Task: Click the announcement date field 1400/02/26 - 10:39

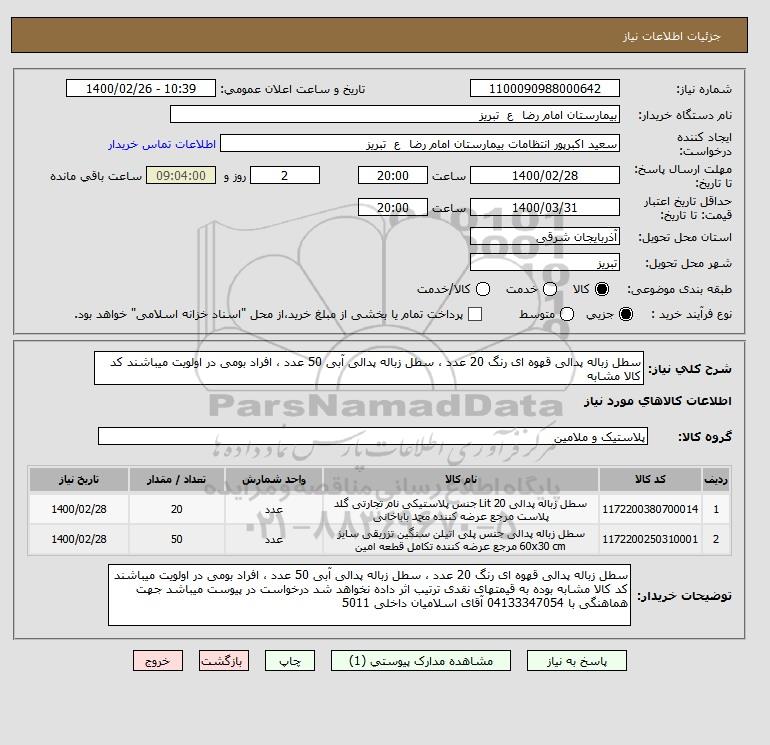Action: pyautogui.click(x=140, y=88)
